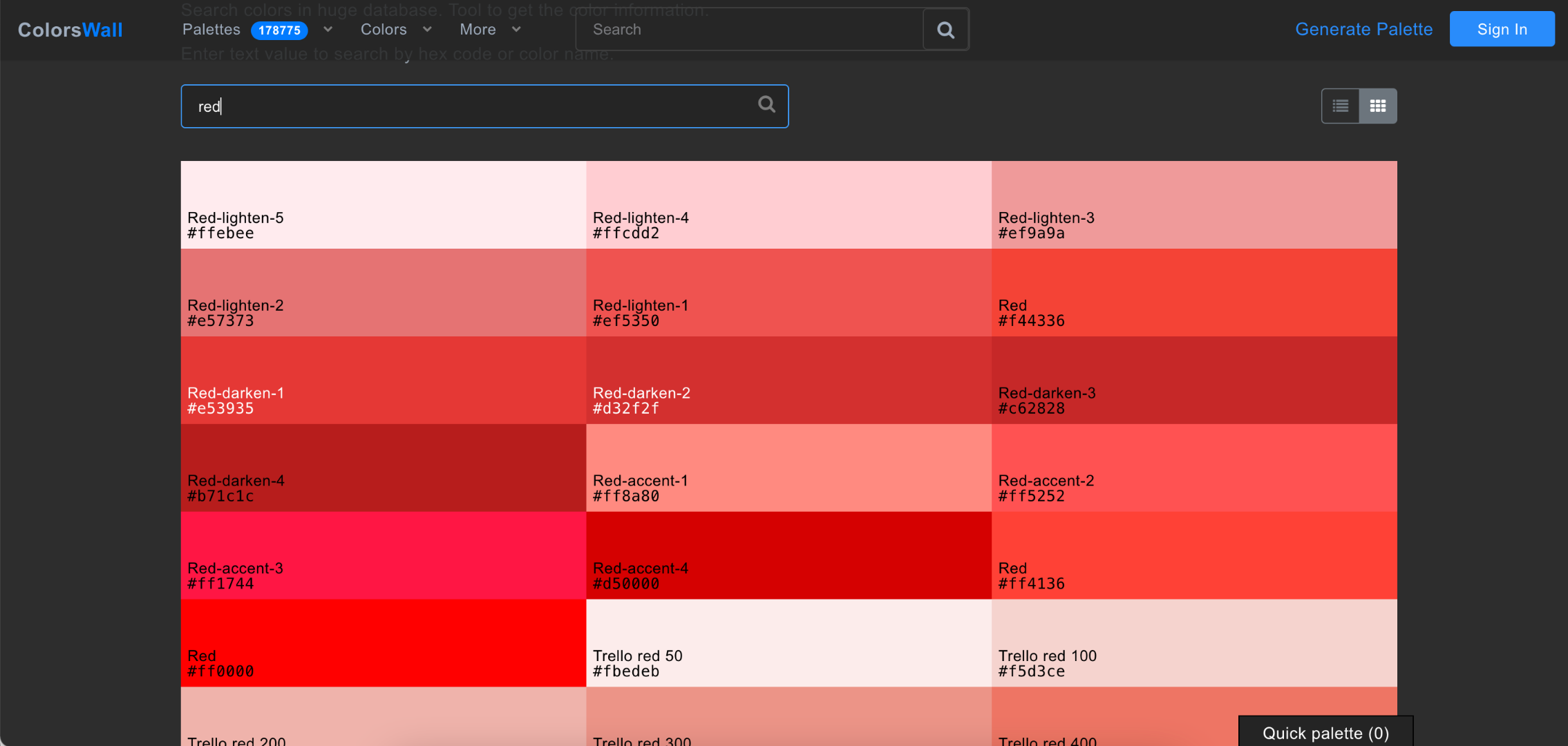
Task: Select the Red-lighten-5 #ffebee swatch
Action: (382, 204)
